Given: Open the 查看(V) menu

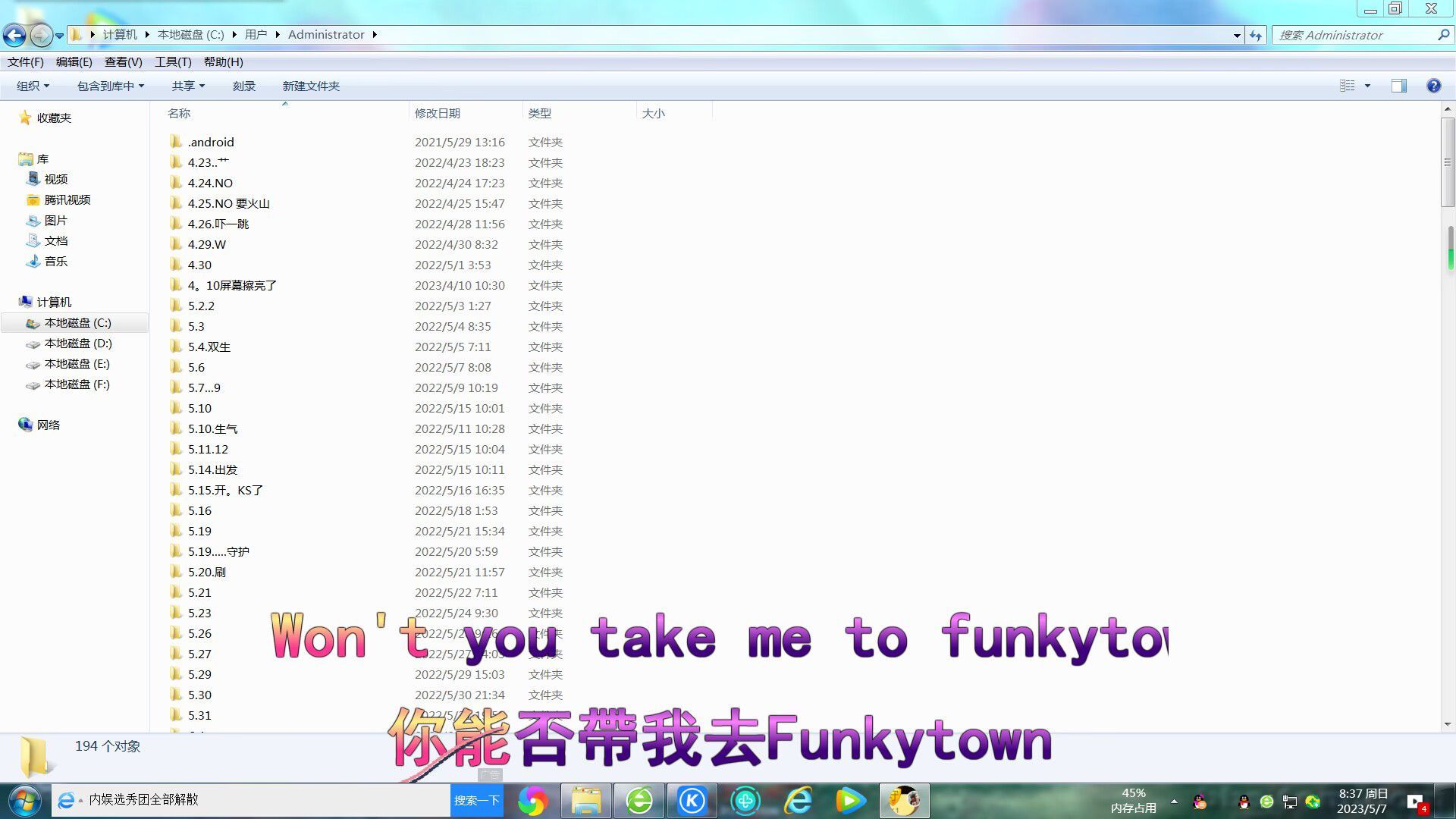Looking at the screenshot, I should click(123, 62).
